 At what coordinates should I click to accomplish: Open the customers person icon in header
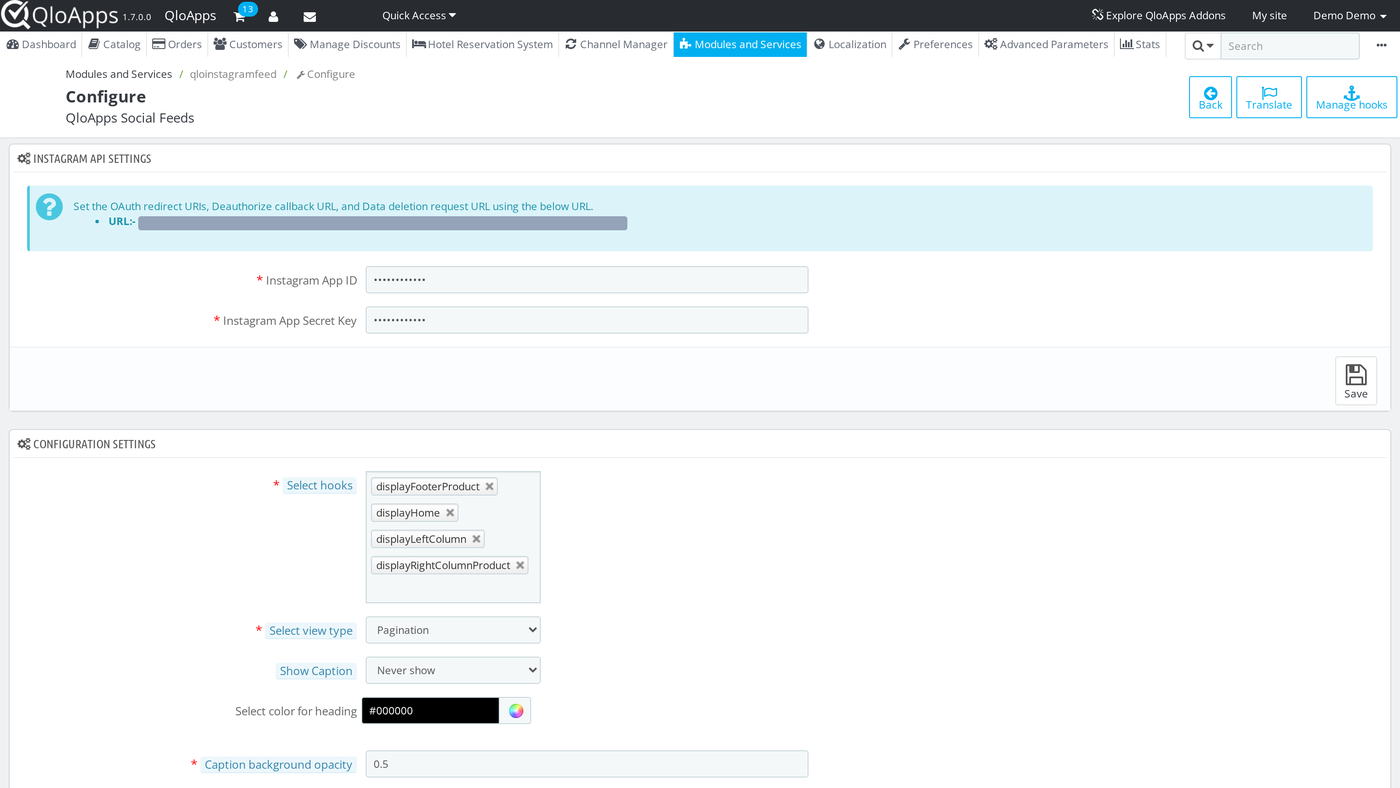click(273, 16)
